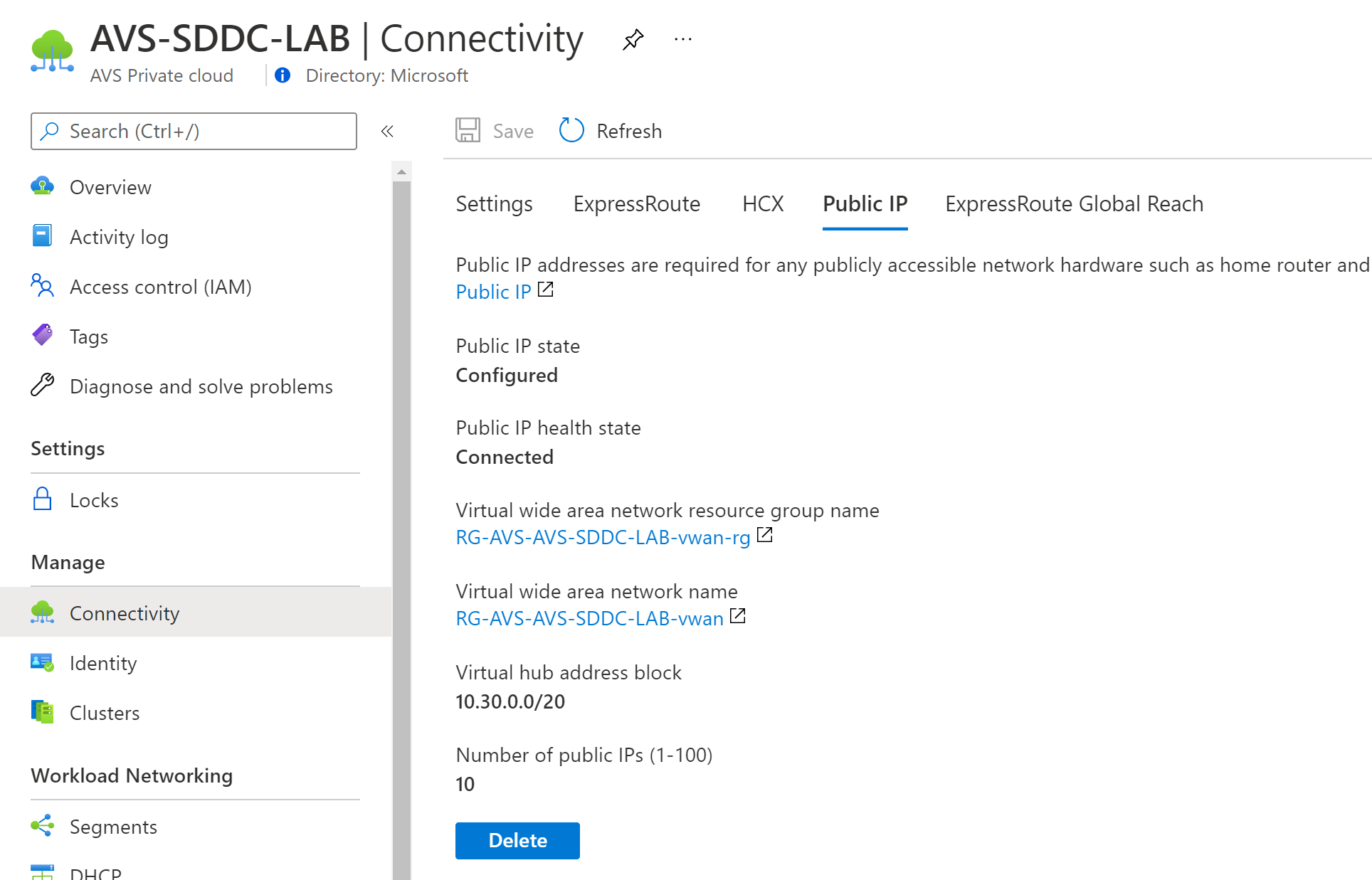
Task: Open Diagnose and solve problems text
Action: click(201, 386)
